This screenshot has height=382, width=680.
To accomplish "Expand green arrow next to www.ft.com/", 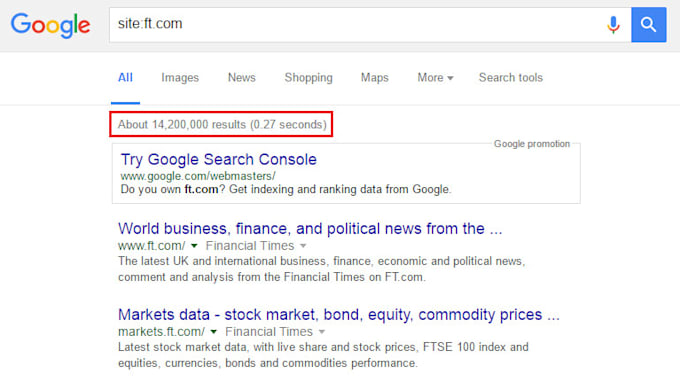I will pyautogui.click(x=194, y=246).
